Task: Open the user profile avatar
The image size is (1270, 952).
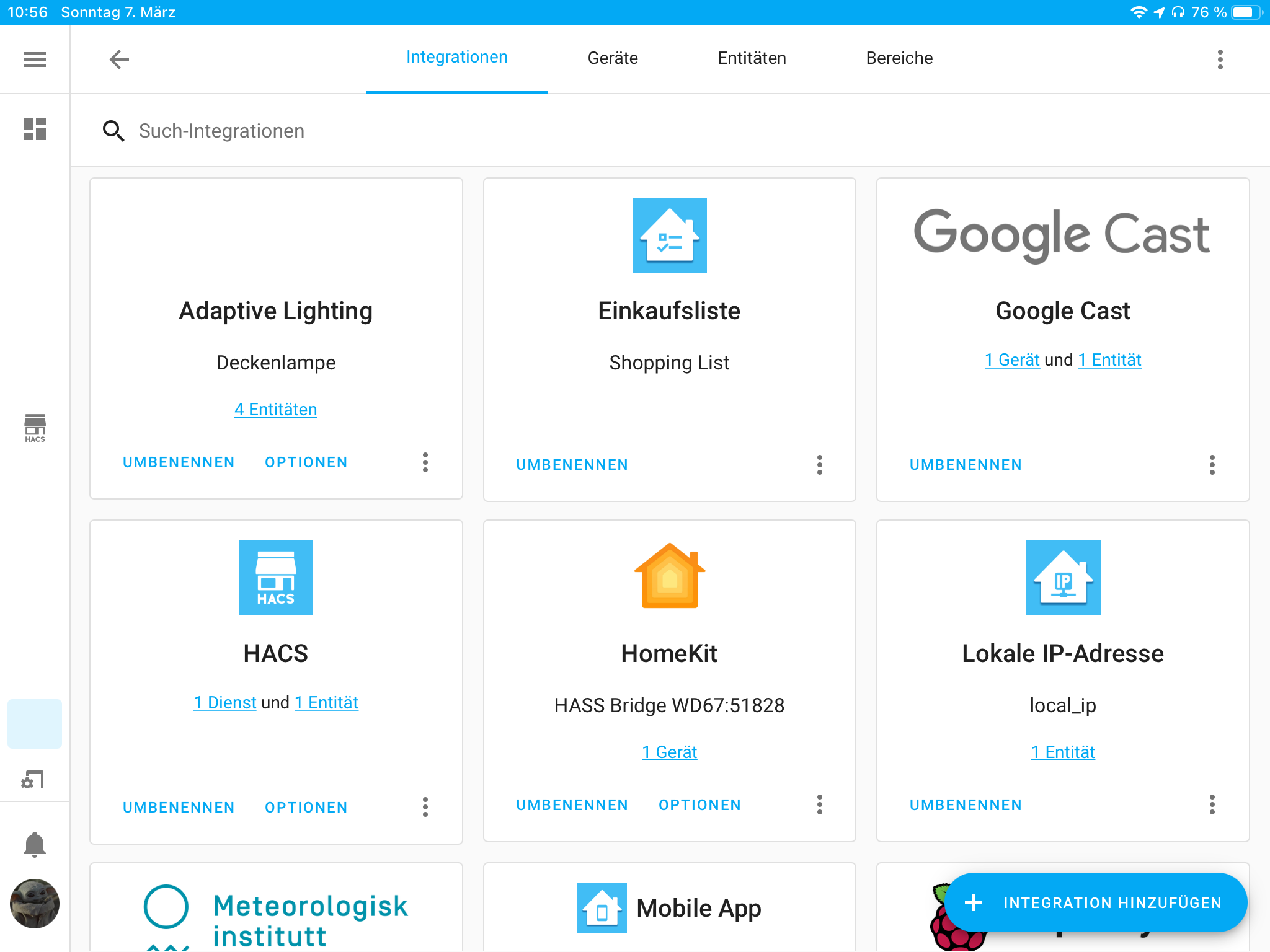Action: (x=35, y=904)
